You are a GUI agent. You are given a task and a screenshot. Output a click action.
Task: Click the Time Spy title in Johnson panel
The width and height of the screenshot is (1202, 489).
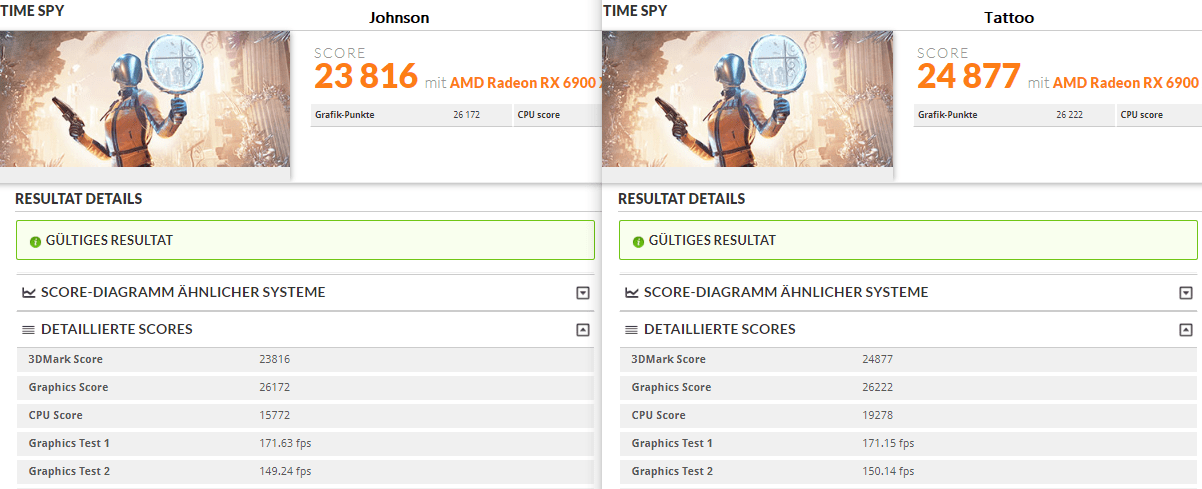tap(33, 10)
